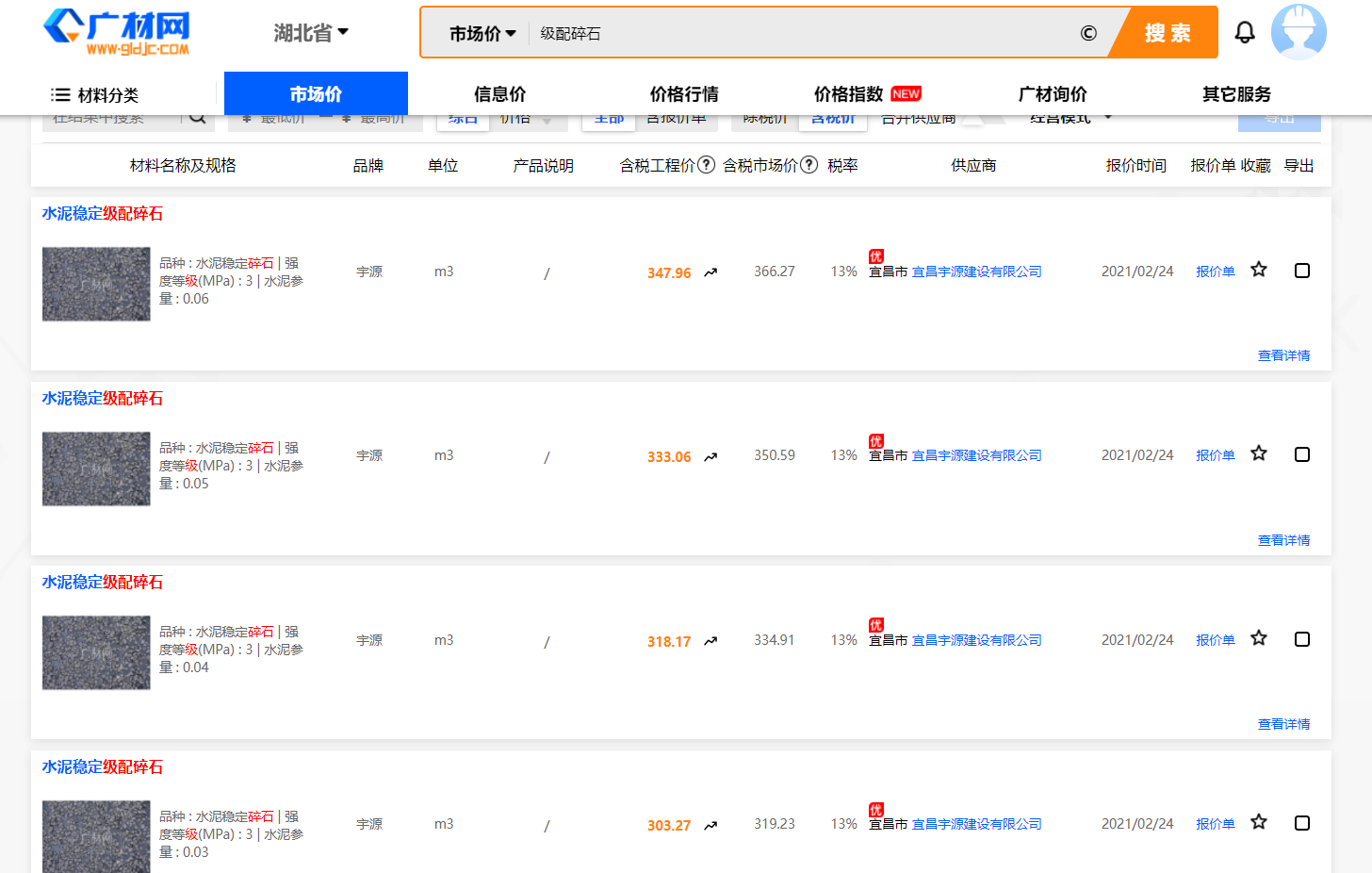Open gravel thumbnail in the 318.17 row
The image size is (1372, 873).
click(x=96, y=652)
